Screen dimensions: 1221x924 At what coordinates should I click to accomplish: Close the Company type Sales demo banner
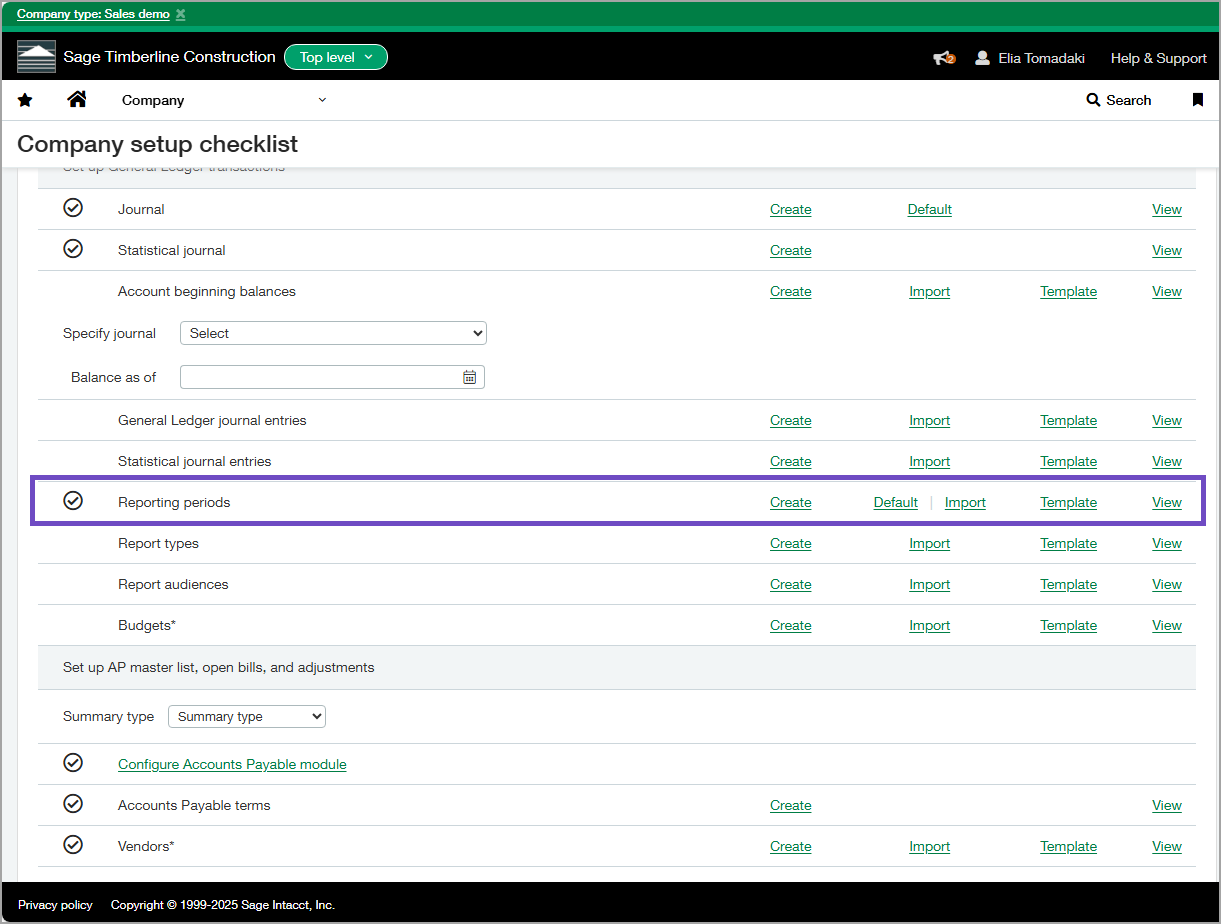(x=180, y=14)
